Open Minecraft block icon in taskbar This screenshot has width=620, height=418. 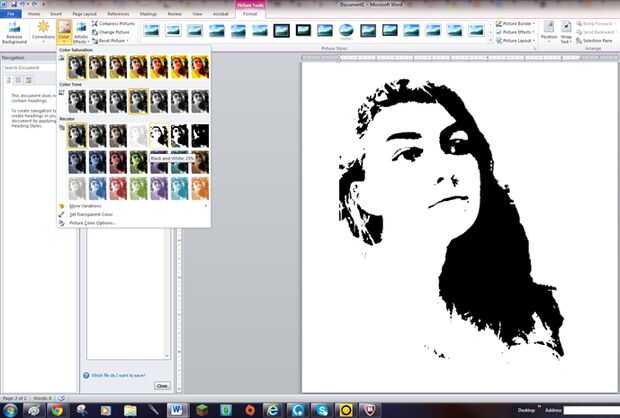(202, 410)
